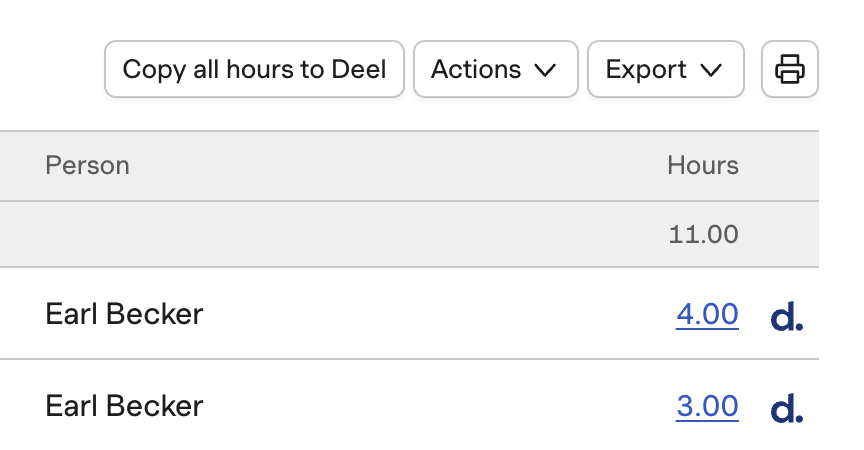The height and width of the screenshot is (450, 864).
Task: Click blank space between Earl Becker and 4.00
Action: point(440,314)
